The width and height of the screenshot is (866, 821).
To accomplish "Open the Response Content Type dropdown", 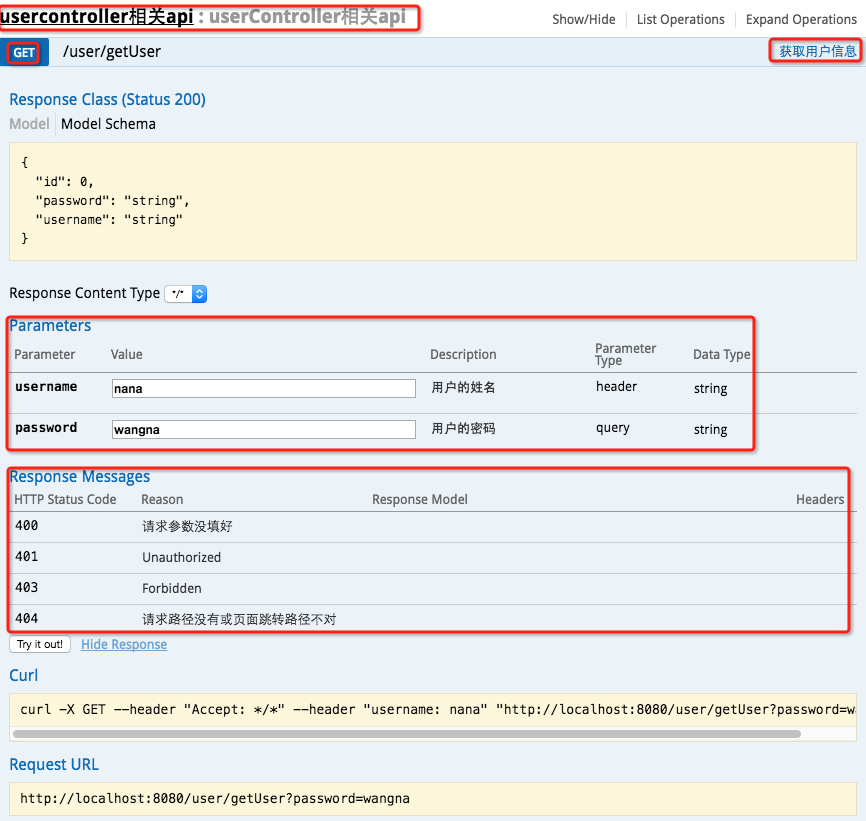I will (x=186, y=294).
